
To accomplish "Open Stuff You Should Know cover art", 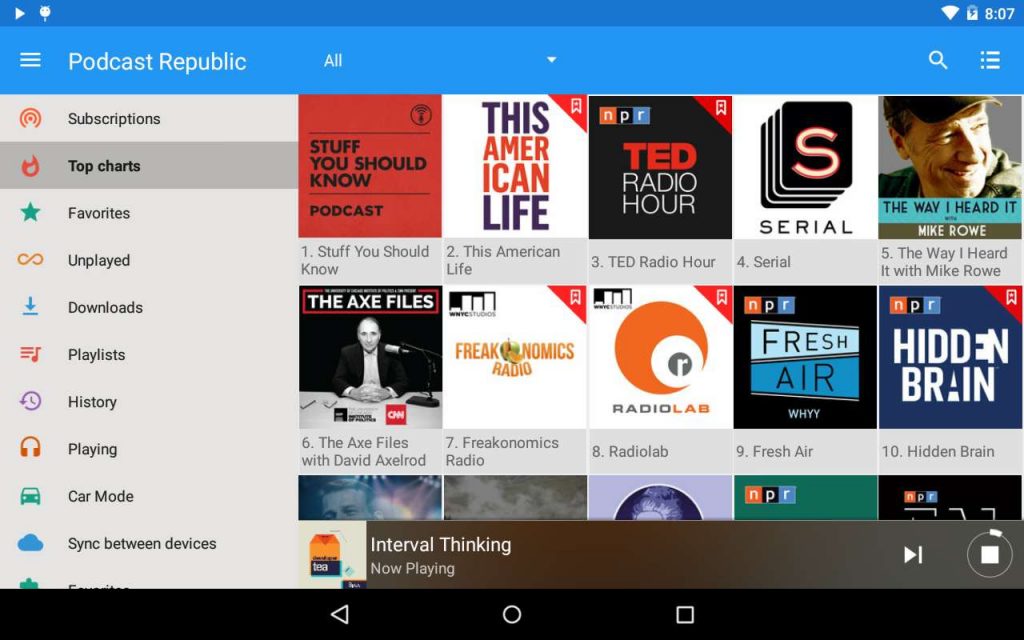I will pos(370,167).
